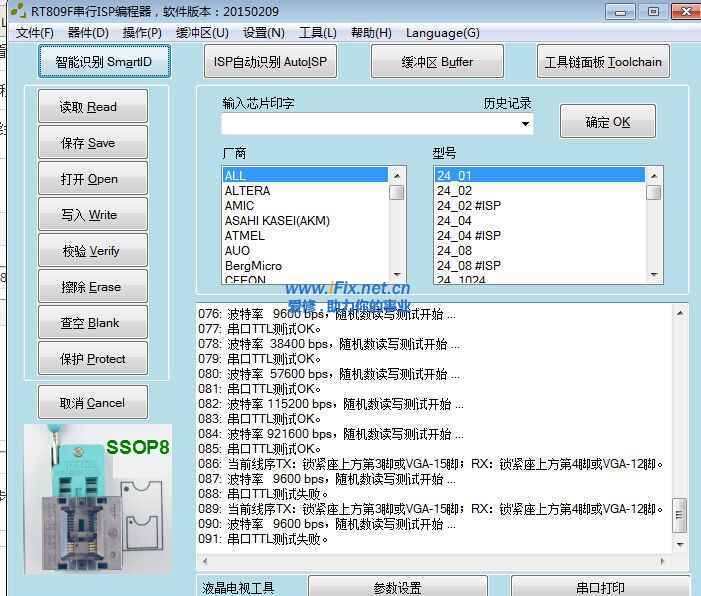Click the 读取 Read button
The height and width of the screenshot is (596, 701).
tap(93, 106)
